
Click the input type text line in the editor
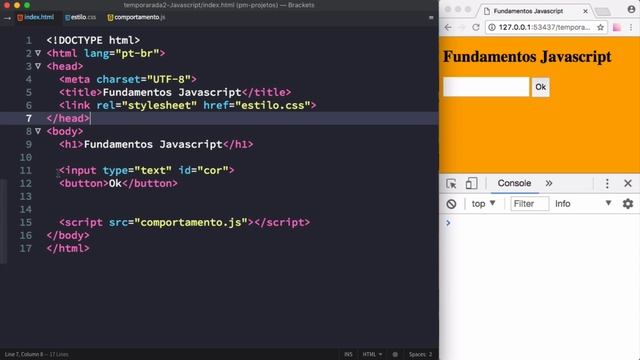(x=147, y=170)
